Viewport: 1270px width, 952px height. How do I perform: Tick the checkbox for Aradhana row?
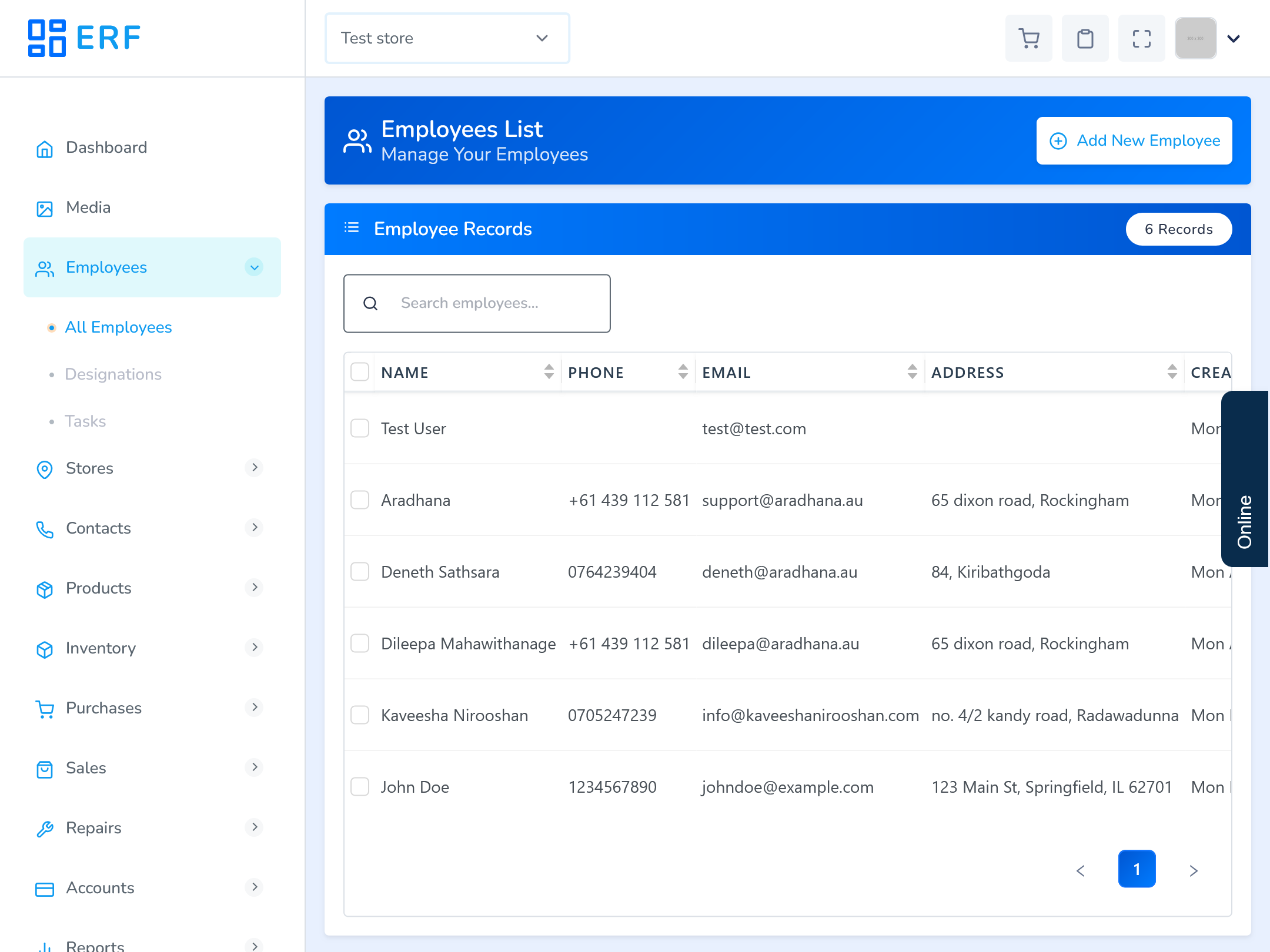pyautogui.click(x=360, y=500)
